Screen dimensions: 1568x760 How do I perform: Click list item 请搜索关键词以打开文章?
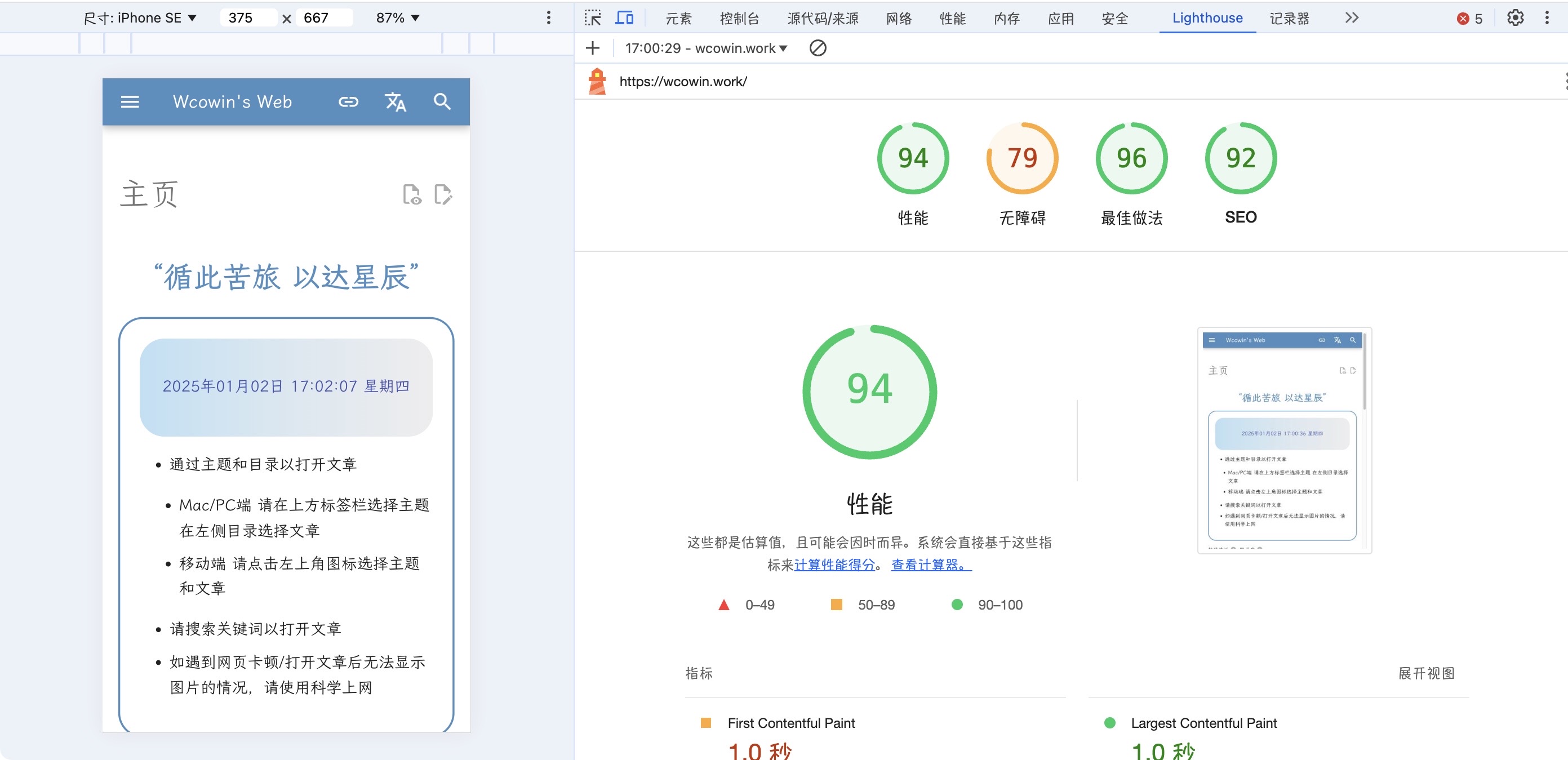click(x=255, y=629)
